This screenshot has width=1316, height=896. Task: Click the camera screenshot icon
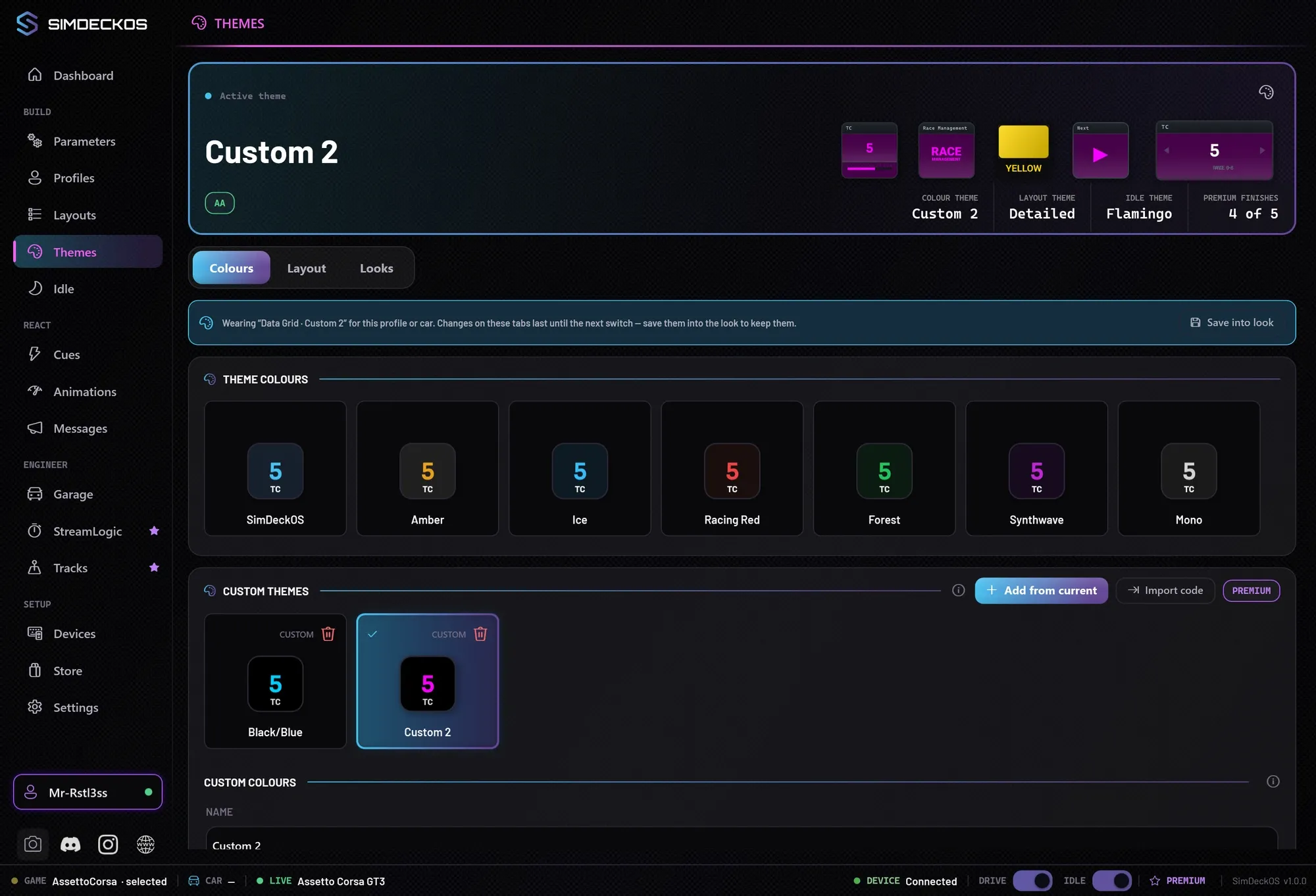(32, 844)
